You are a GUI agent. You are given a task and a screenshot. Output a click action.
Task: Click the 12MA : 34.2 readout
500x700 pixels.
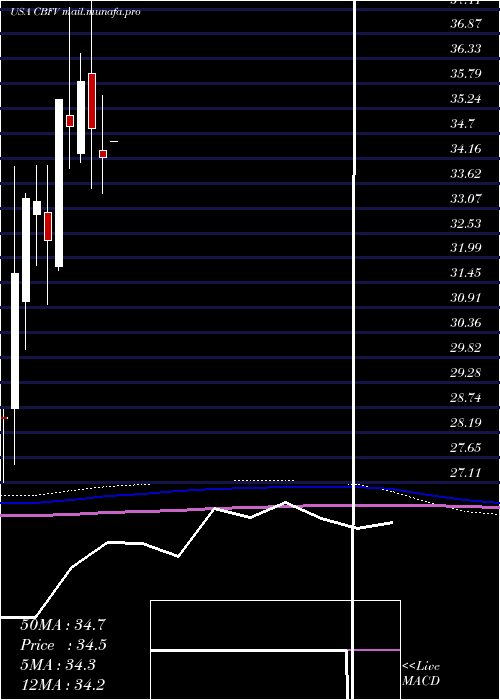pos(63,684)
